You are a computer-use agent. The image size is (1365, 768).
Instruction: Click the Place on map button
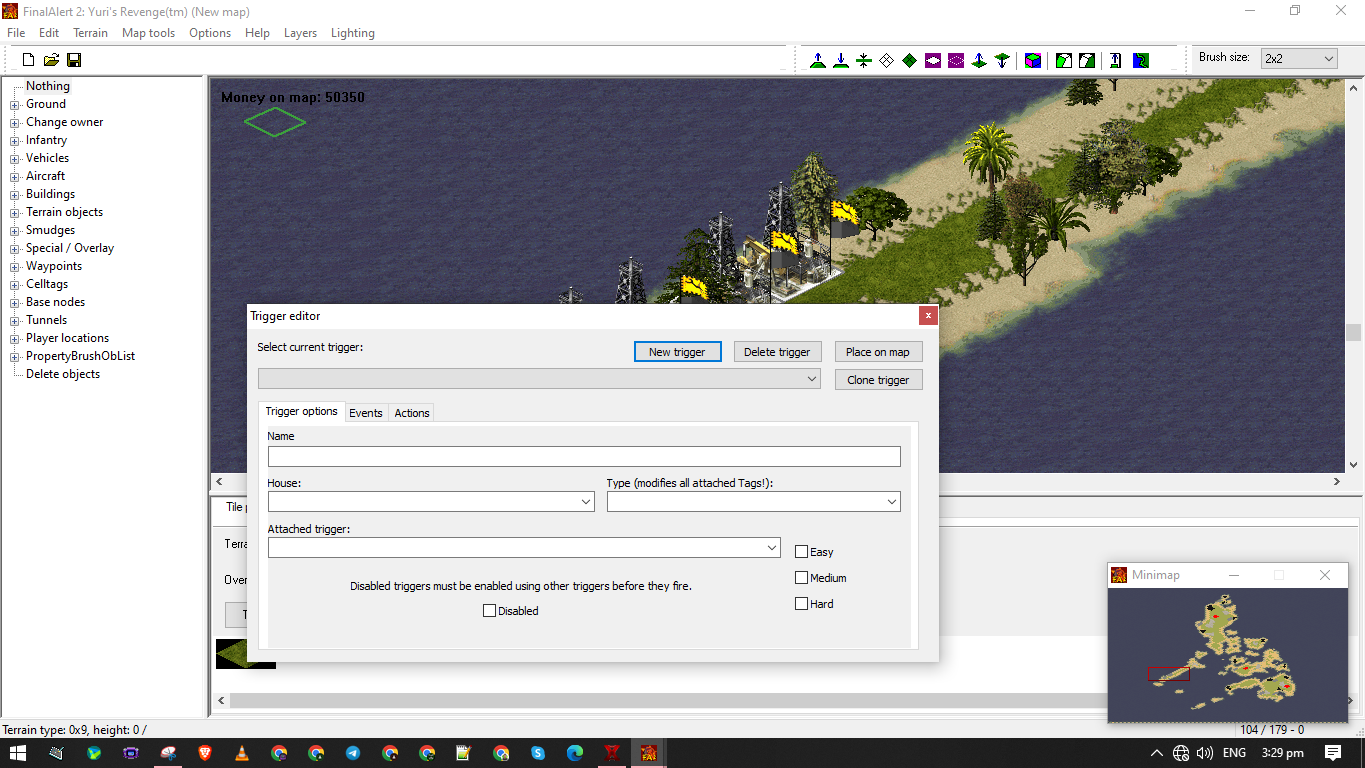(878, 352)
